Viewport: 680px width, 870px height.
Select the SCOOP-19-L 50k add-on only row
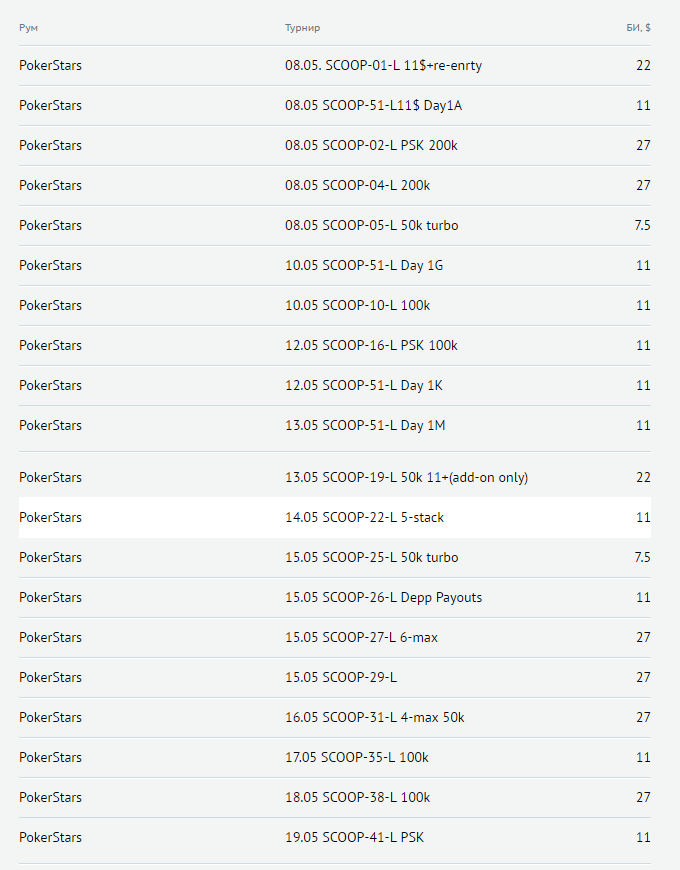tap(406, 478)
